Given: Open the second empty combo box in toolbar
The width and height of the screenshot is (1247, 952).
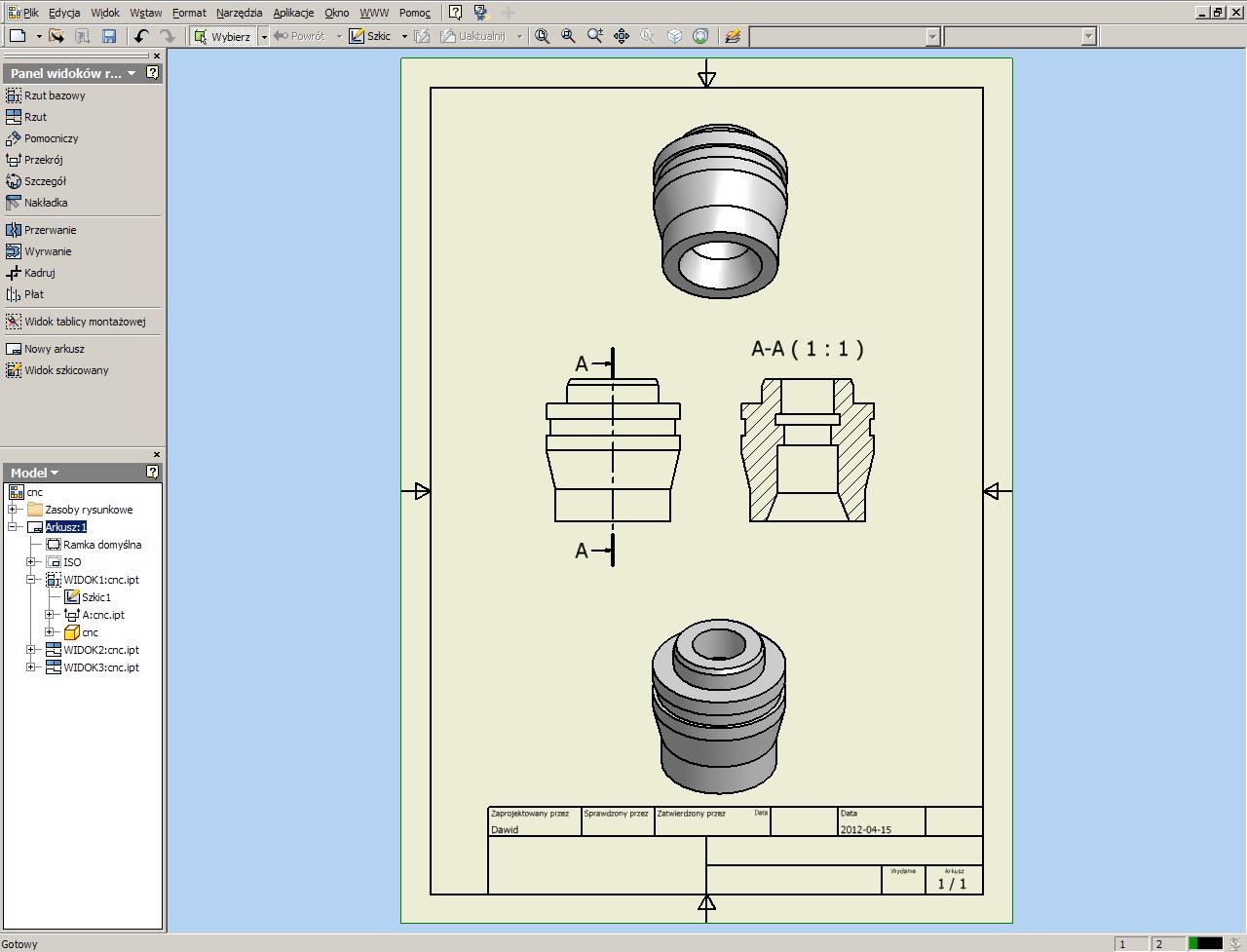Looking at the screenshot, I should point(1089,36).
